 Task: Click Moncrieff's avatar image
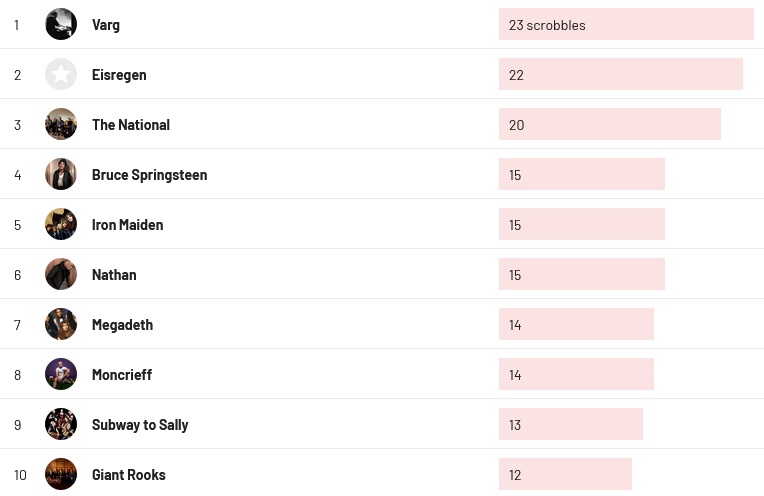61,374
